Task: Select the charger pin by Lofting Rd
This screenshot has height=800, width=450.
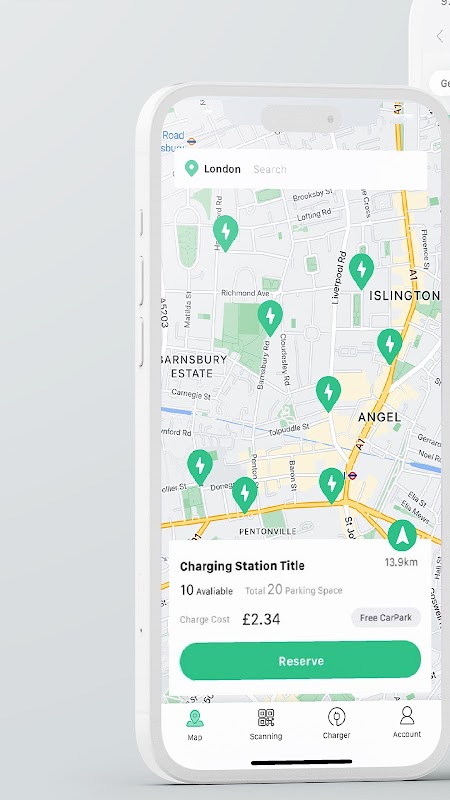Action: tap(226, 233)
